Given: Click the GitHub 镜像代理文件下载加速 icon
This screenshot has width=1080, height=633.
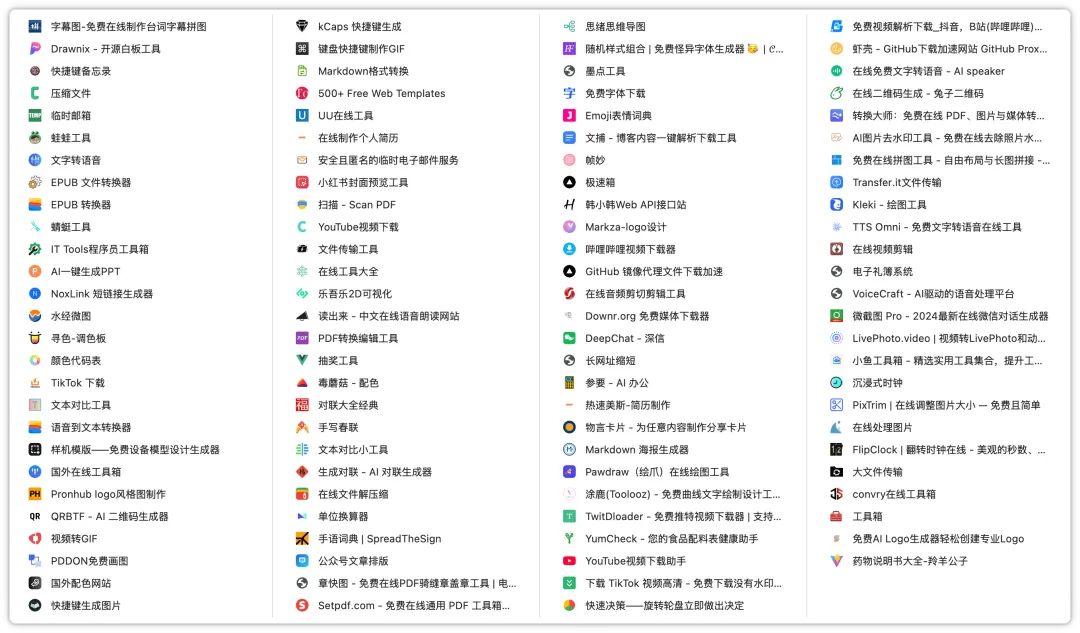Looking at the screenshot, I should 569,271.
